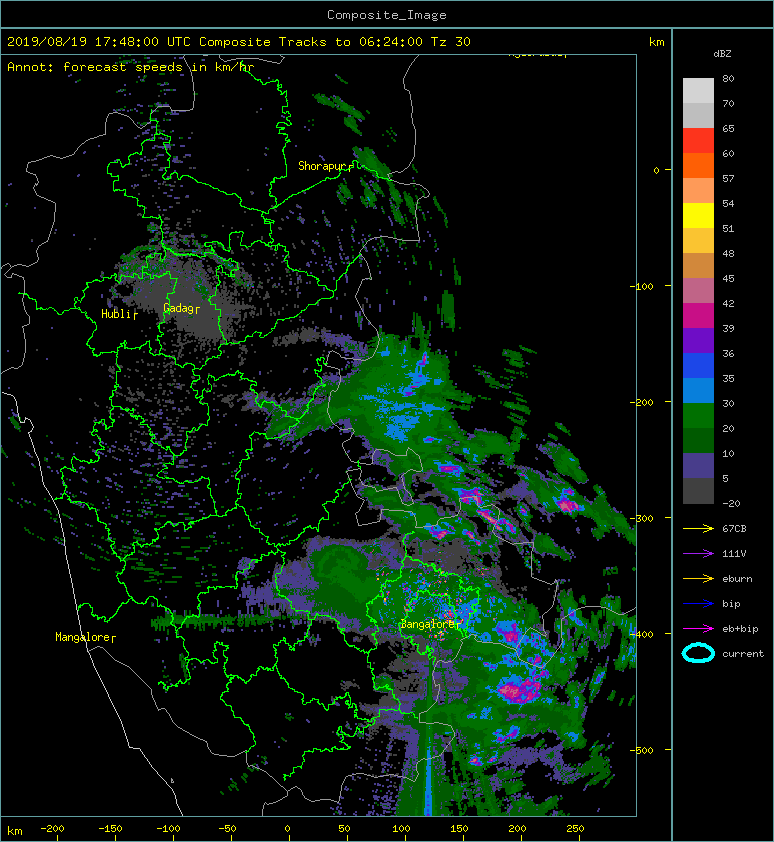This screenshot has width=774, height=842.
Task: Select the 67CB legend label
Action: pos(734,528)
